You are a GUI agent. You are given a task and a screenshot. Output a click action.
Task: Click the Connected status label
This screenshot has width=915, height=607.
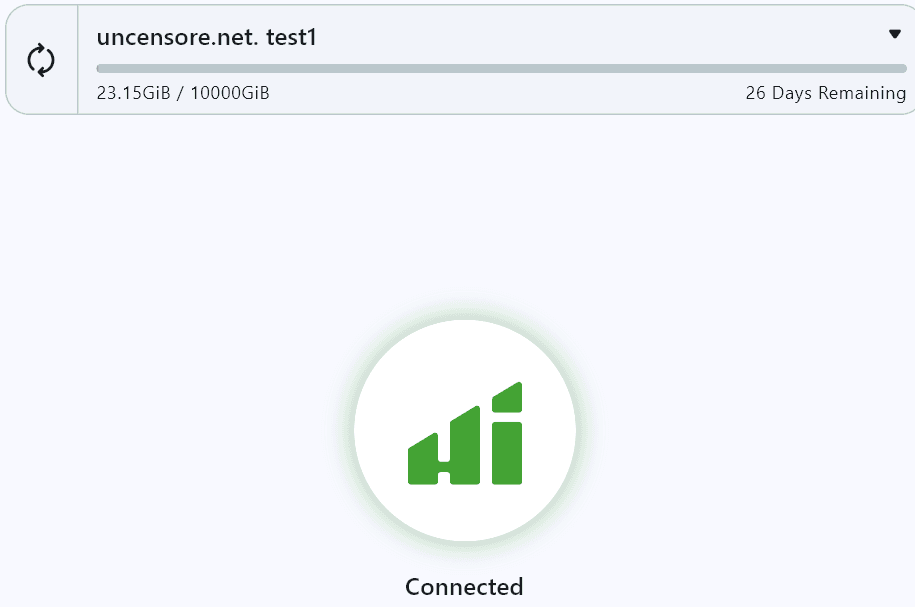465,587
